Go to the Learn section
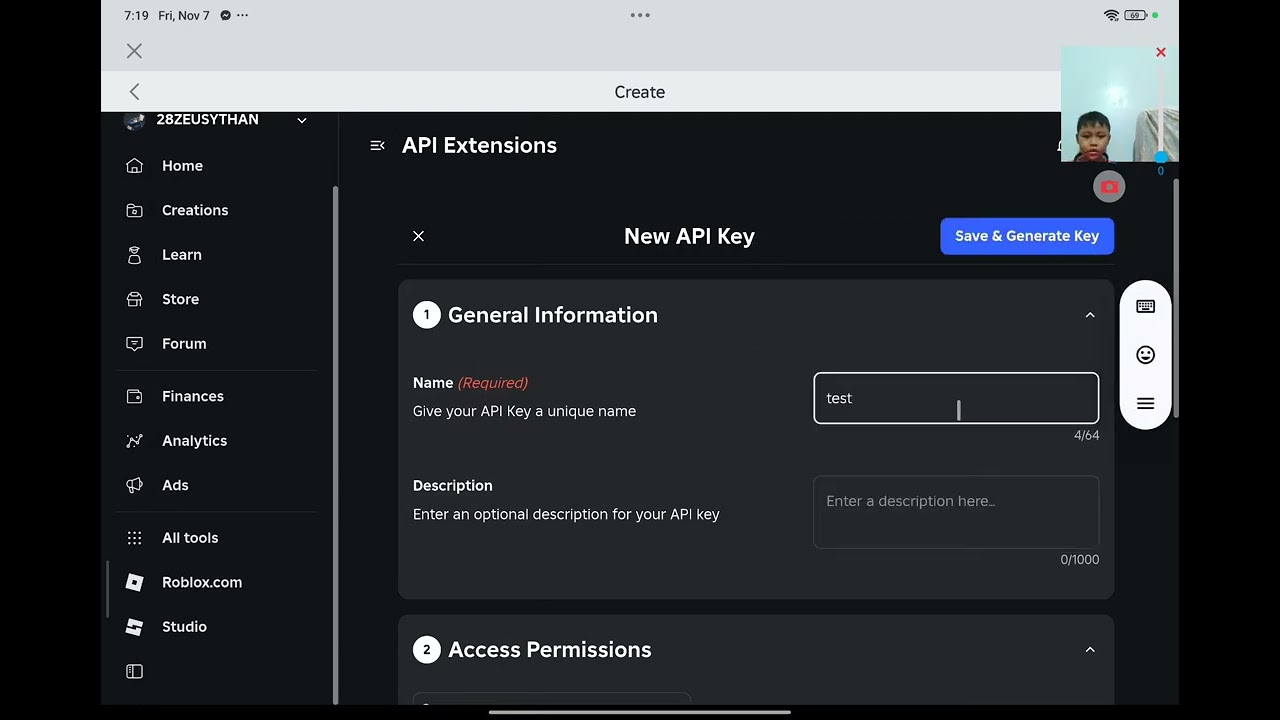Image resolution: width=1280 pixels, height=720 pixels. (x=182, y=255)
